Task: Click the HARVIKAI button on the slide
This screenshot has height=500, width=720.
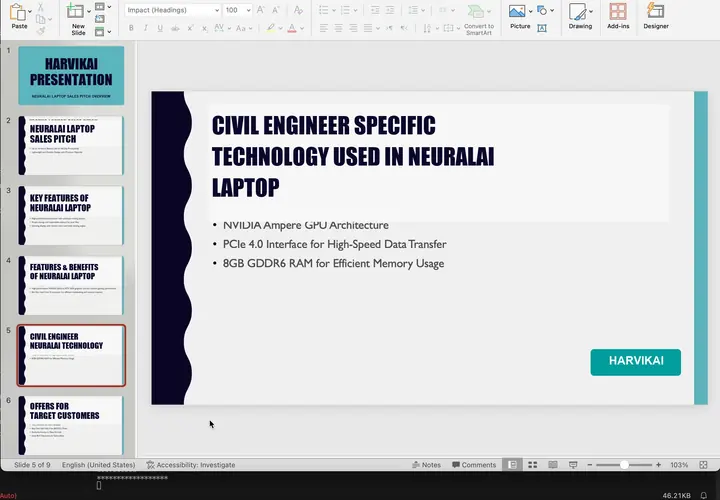Action: 636,362
